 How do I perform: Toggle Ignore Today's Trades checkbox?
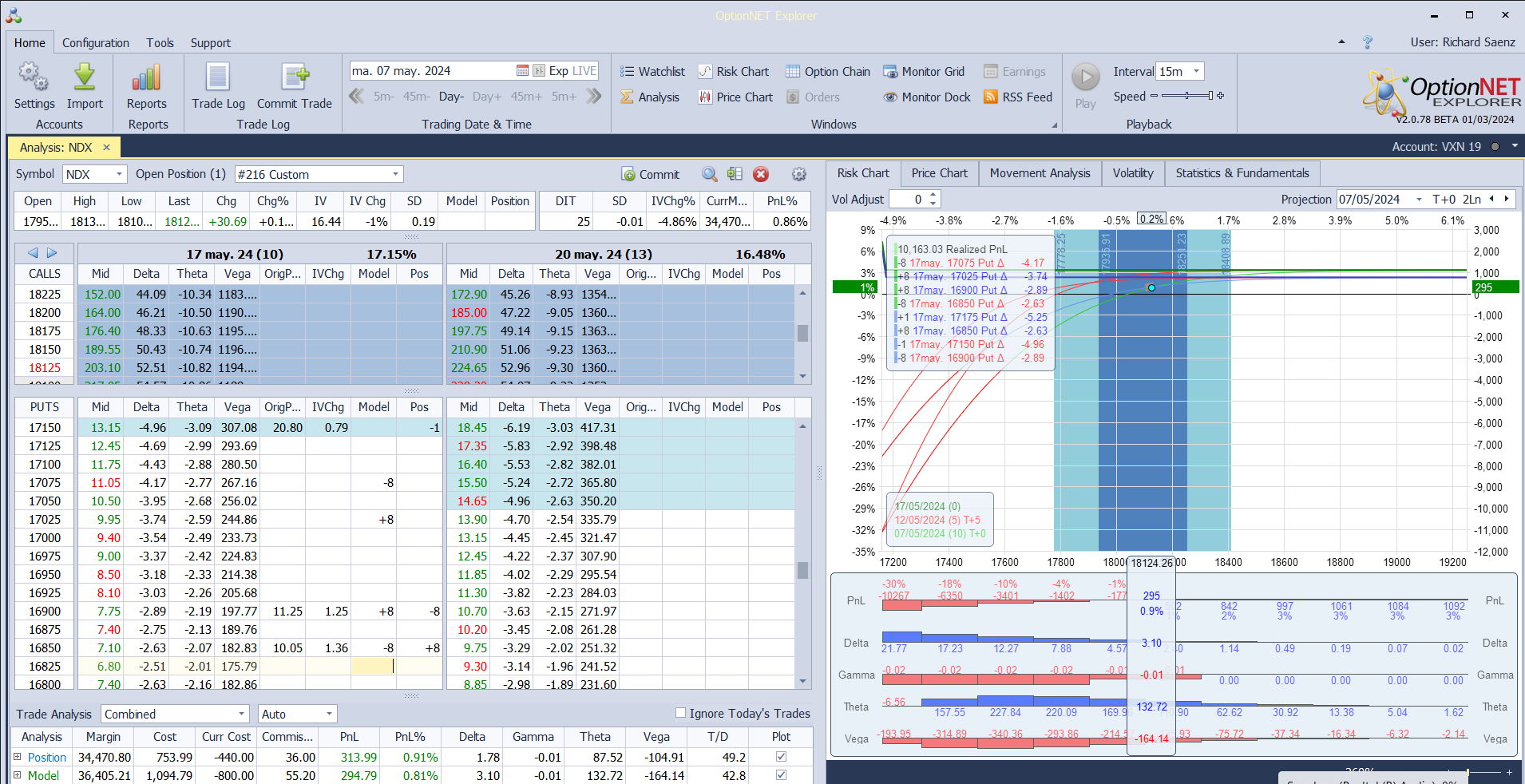tap(680, 713)
